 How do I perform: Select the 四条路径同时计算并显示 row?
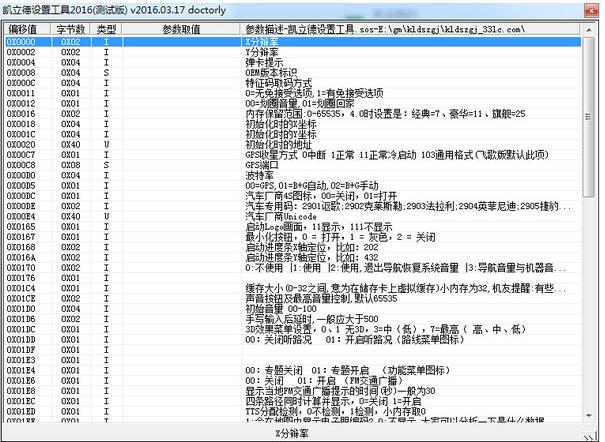(x=292, y=402)
